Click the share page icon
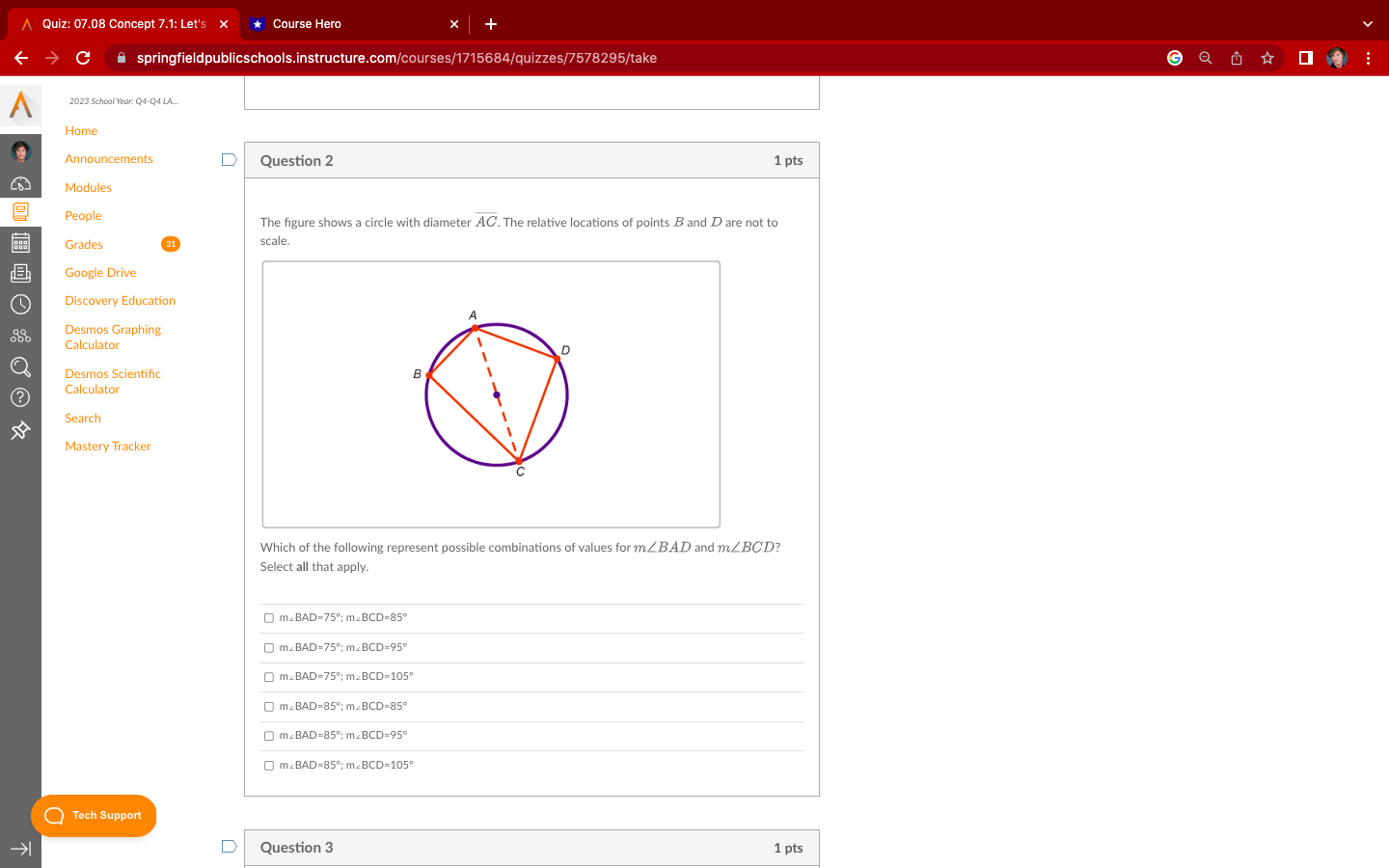The image size is (1389, 868). (1237, 58)
